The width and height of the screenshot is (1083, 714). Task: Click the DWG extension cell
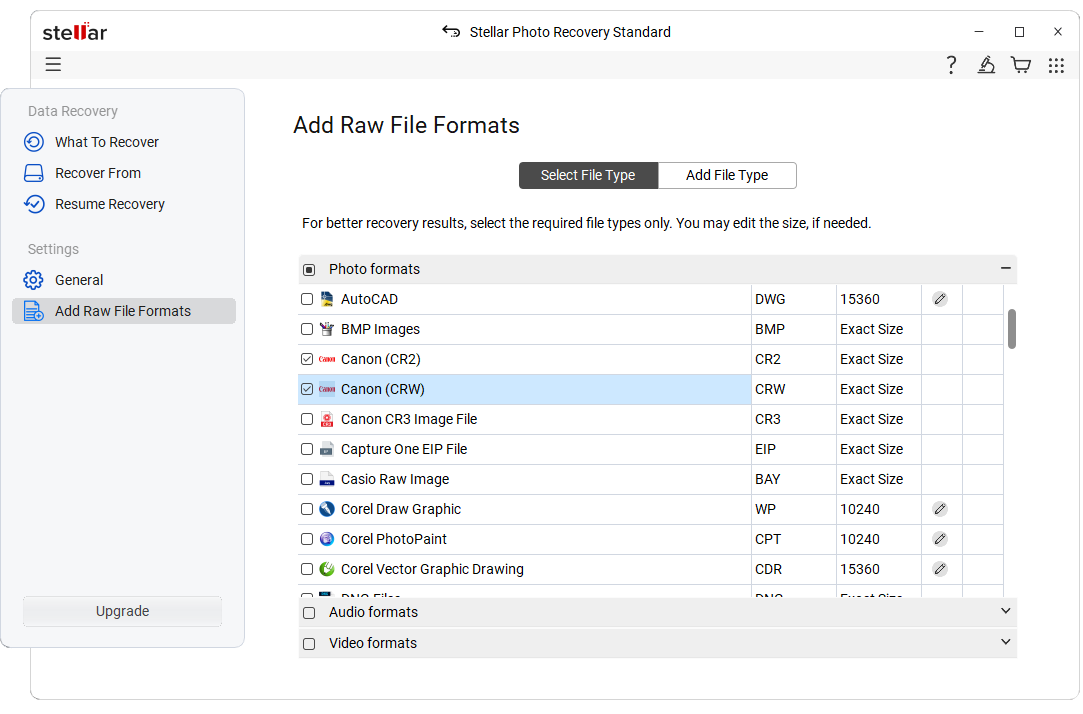coord(794,300)
